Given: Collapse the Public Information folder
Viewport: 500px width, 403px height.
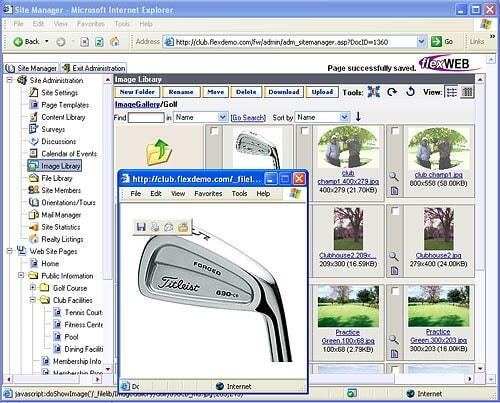Looking at the screenshot, I should pyautogui.click(x=21, y=275).
